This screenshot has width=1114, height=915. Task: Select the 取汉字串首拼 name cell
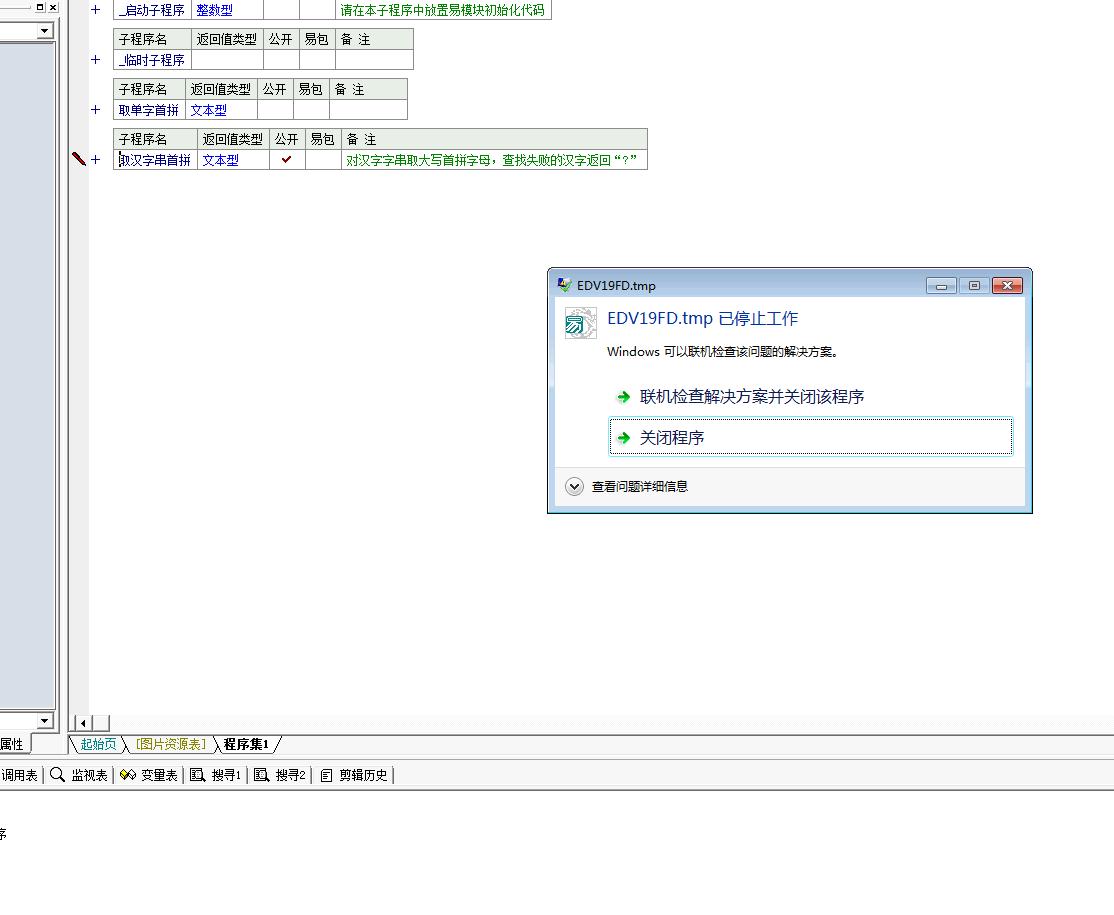155,160
